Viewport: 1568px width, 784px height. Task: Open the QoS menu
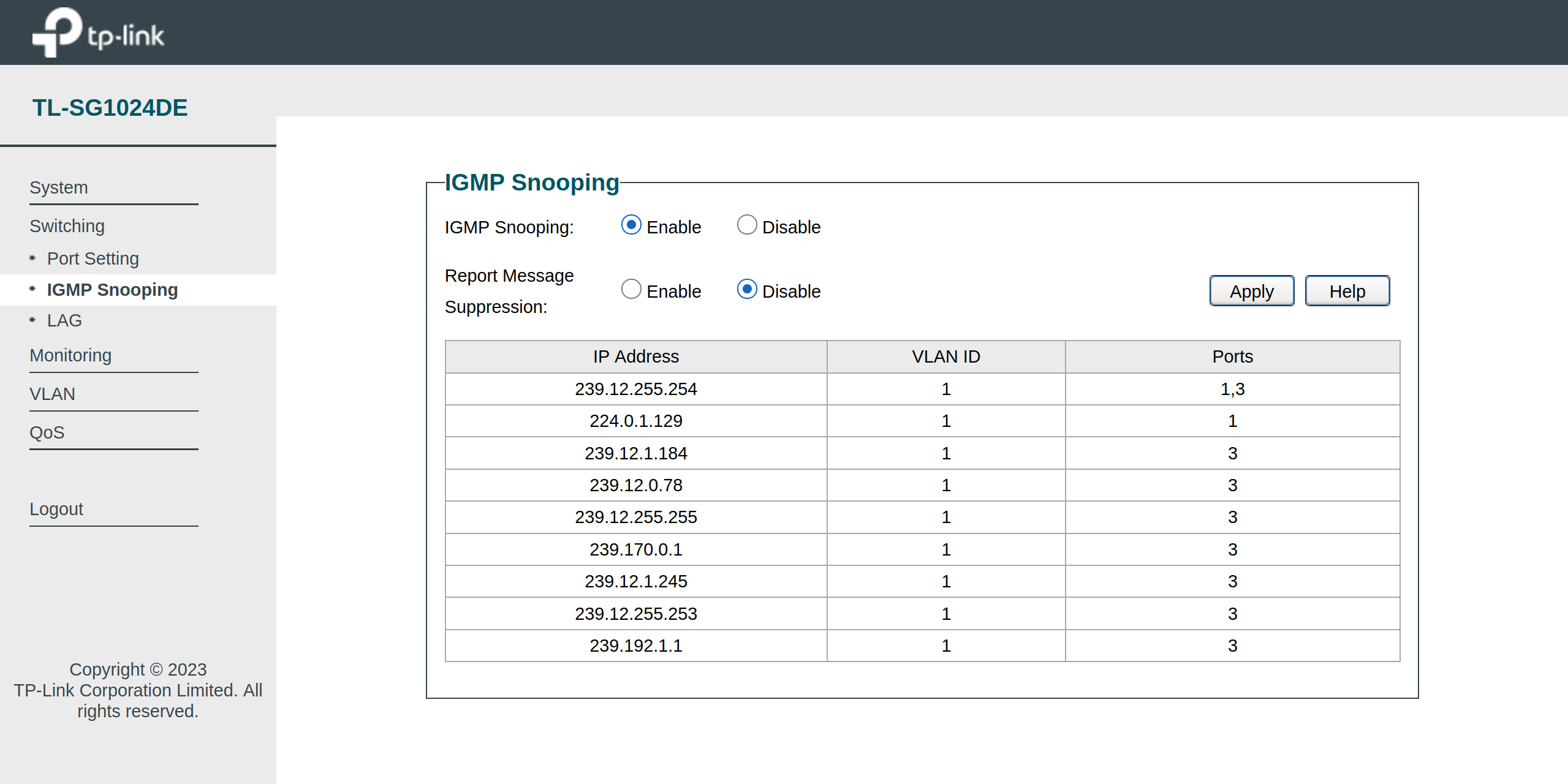(x=47, y=432)
